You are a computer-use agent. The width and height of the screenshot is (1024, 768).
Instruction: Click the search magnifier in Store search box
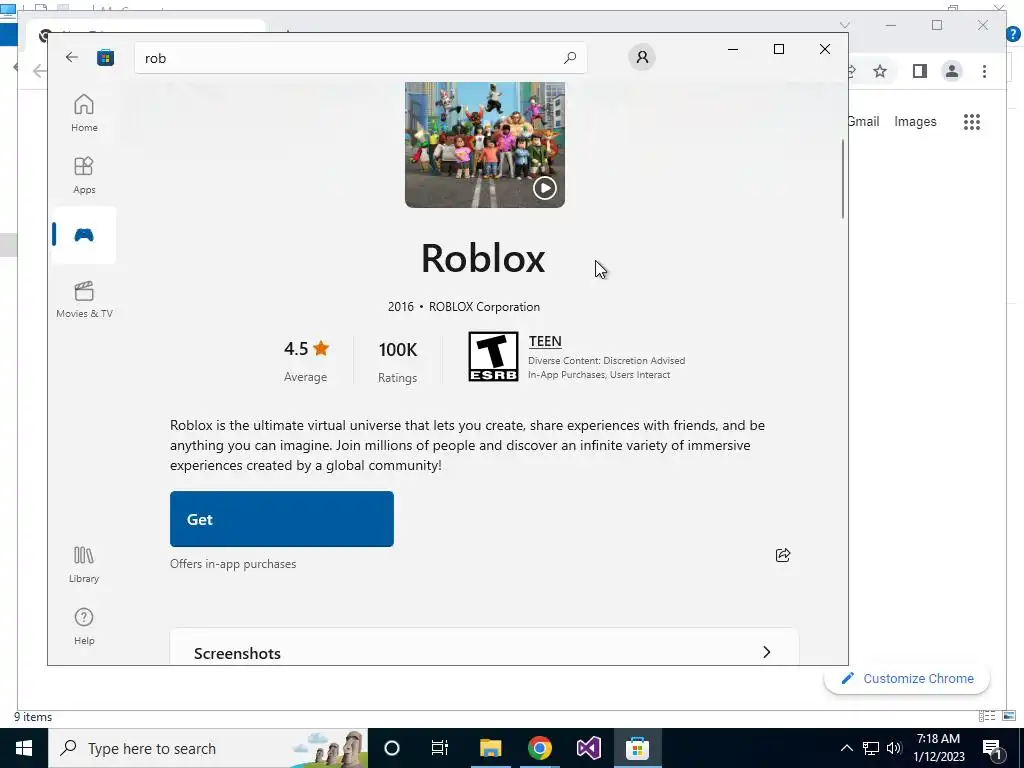click(569, 57)
